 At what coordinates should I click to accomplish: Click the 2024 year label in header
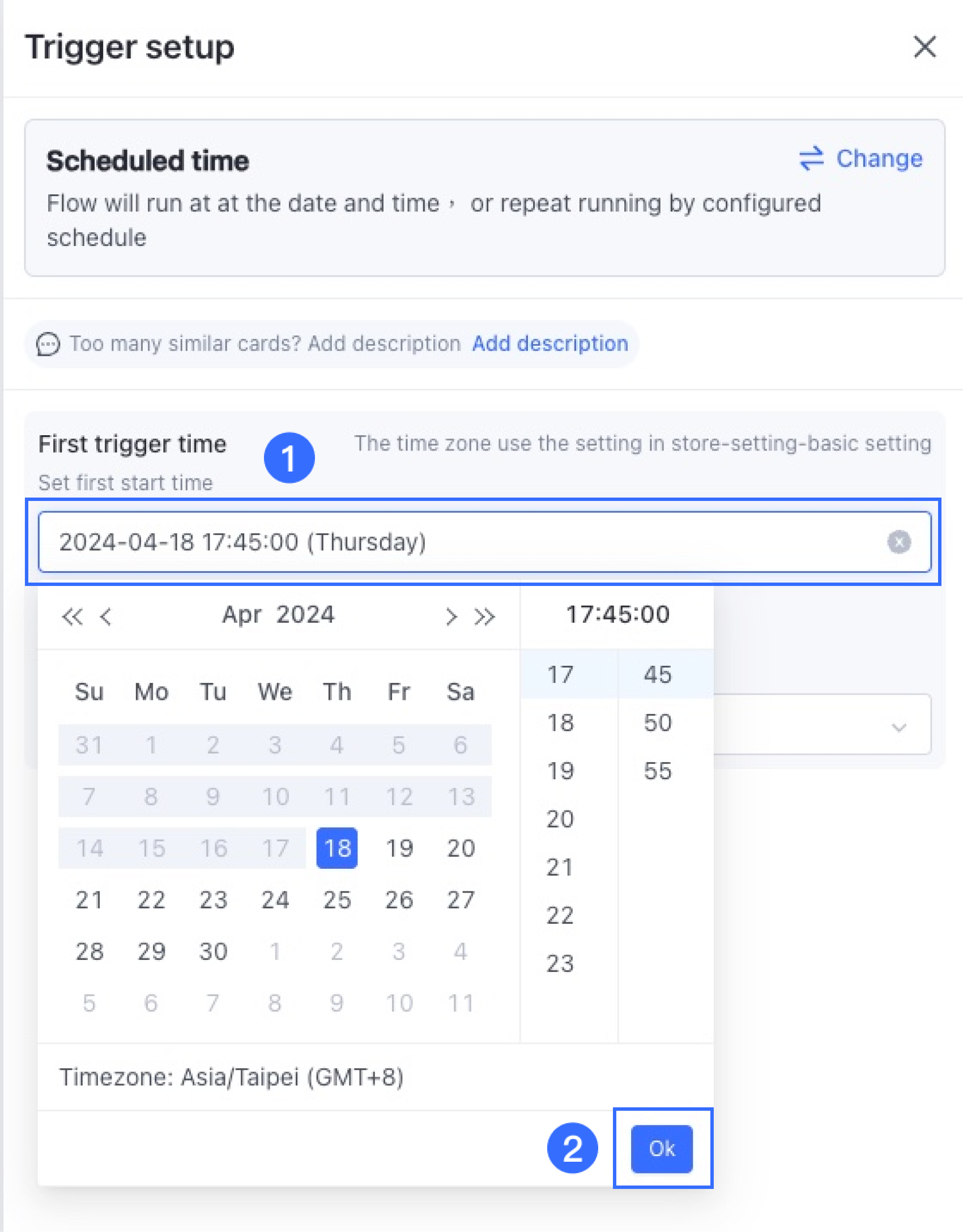306,615
